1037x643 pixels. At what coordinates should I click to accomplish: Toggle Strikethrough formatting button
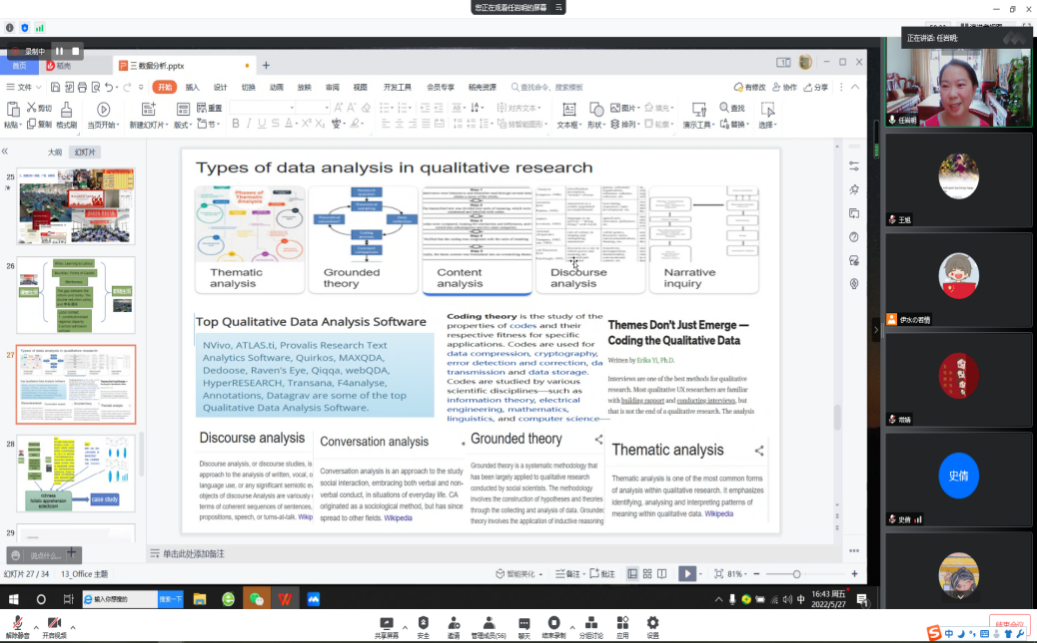pyautogui.click(x=275, y=124)
